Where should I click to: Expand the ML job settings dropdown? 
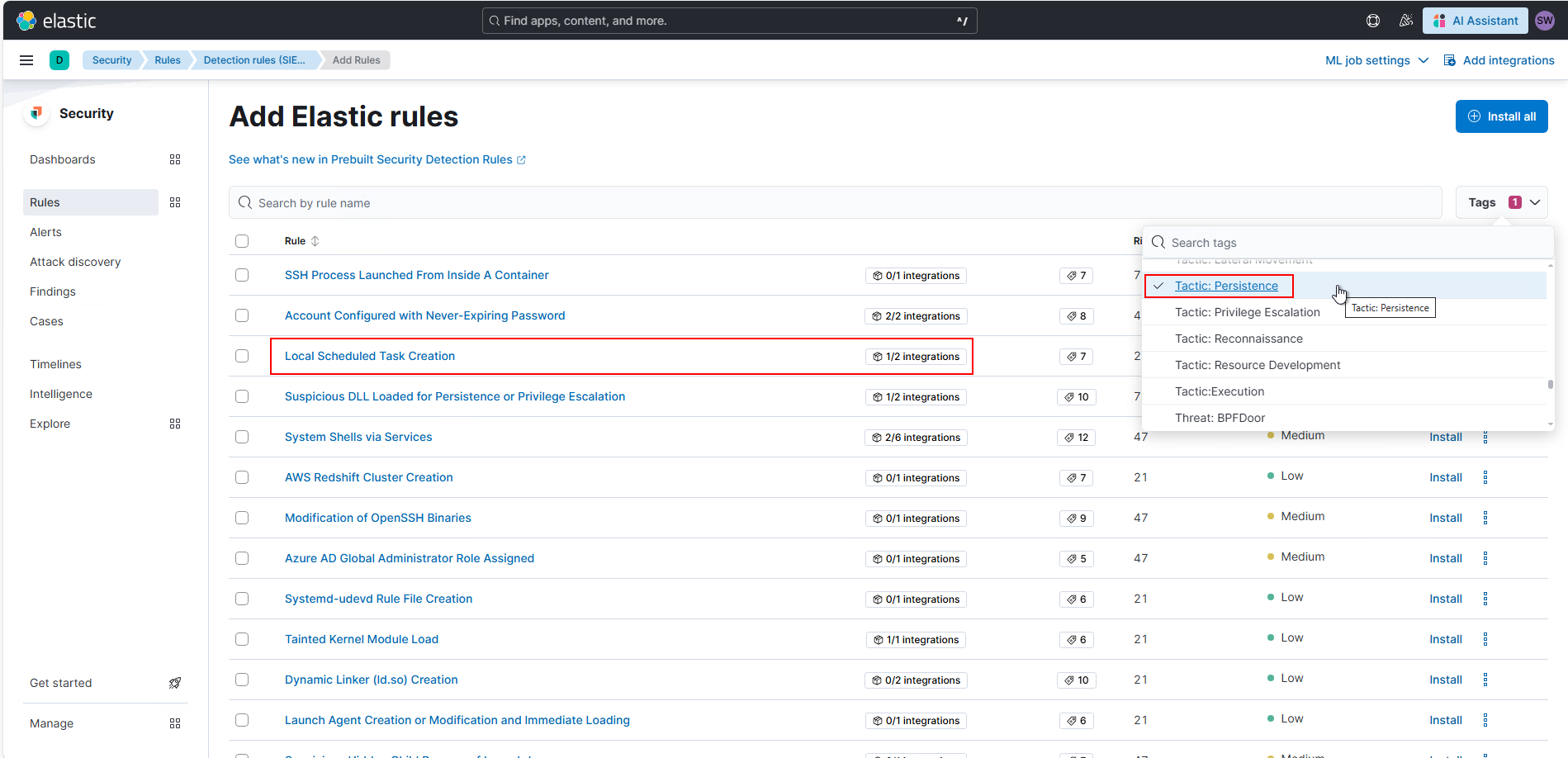click(x=1376, y=60)
